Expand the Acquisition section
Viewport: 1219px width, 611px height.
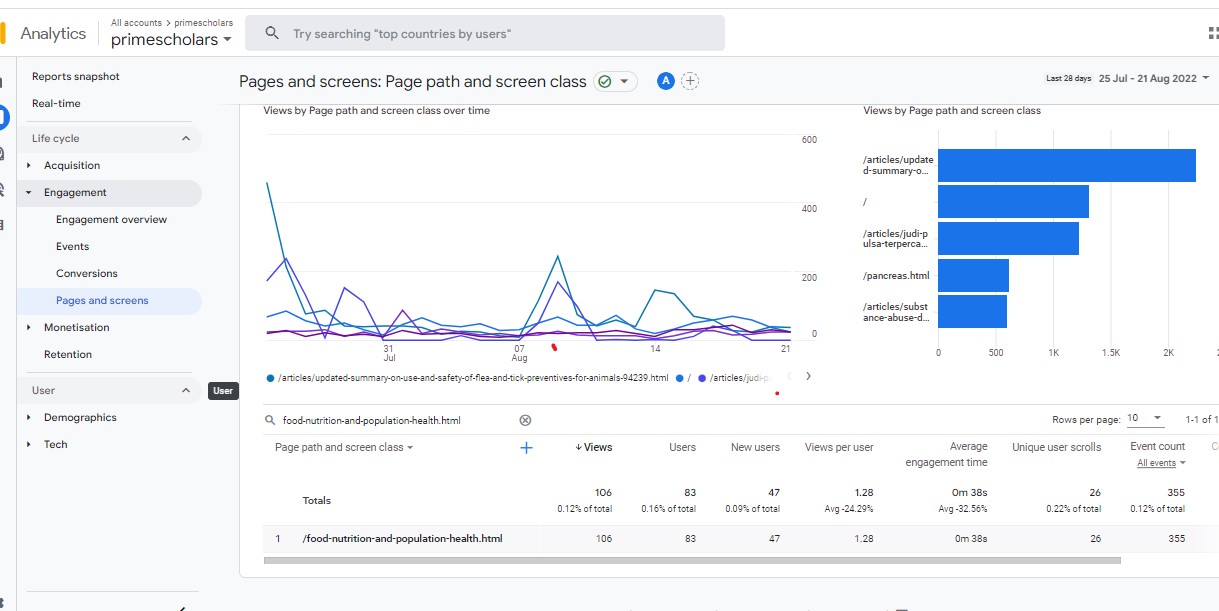72,166
